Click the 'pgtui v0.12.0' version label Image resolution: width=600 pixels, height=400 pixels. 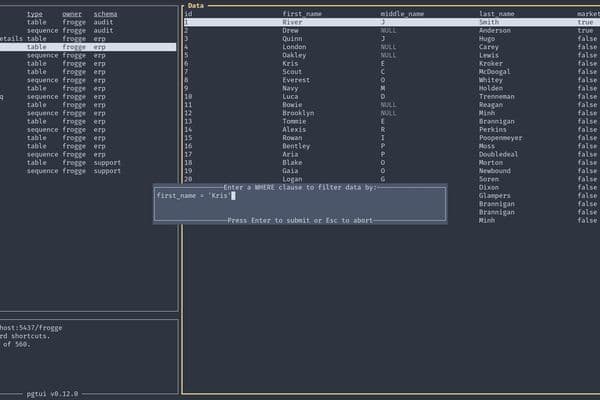[x=52, y=394]
